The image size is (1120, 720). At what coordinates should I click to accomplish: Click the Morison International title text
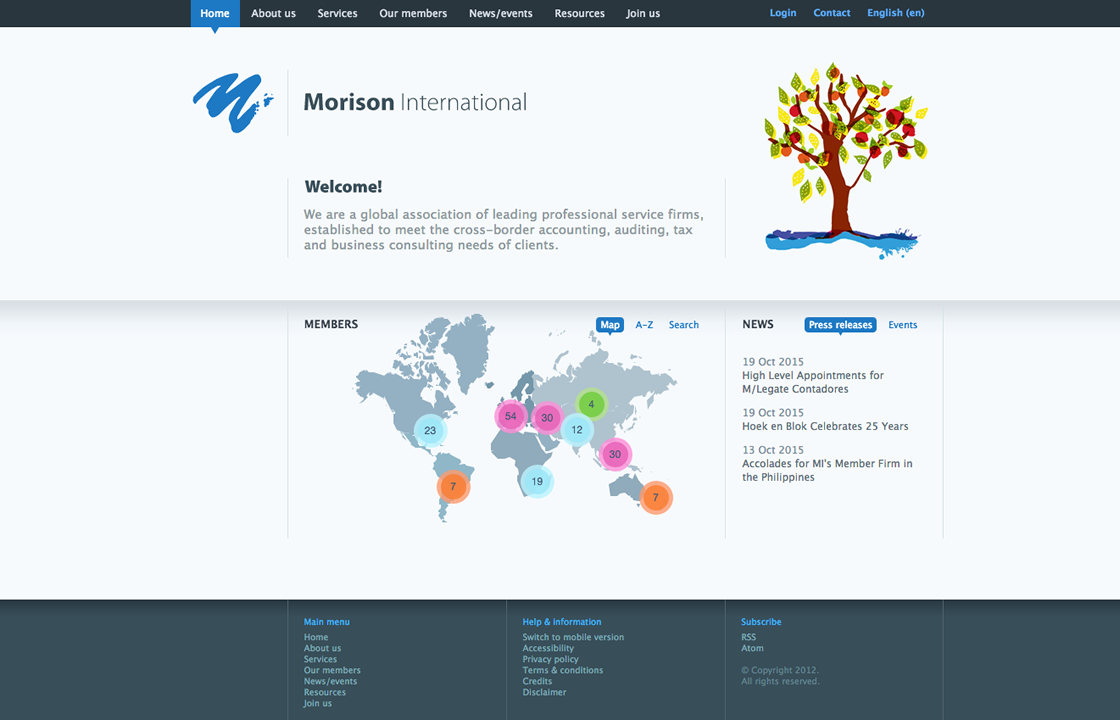[415, 102]
